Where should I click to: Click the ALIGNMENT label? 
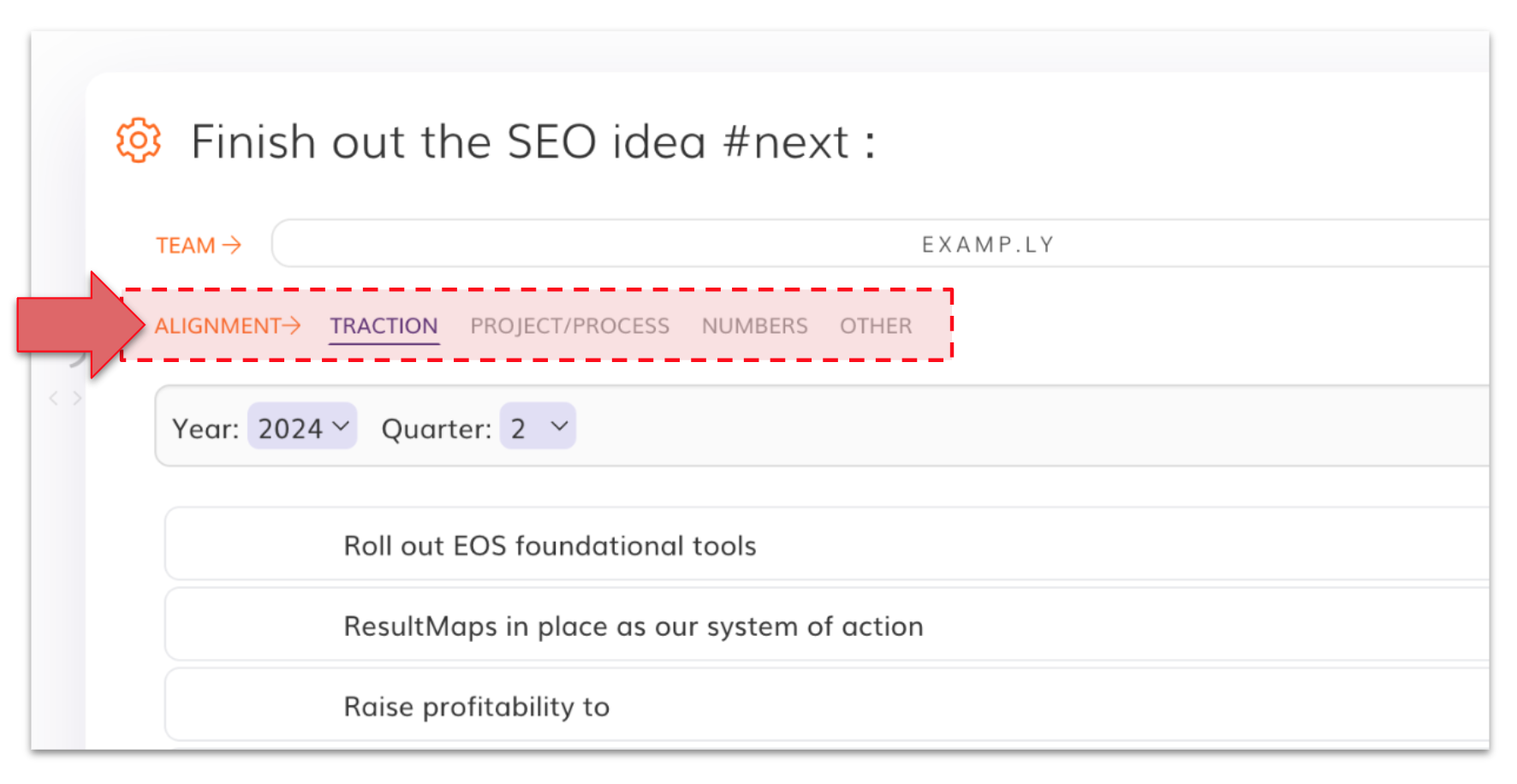217,326
